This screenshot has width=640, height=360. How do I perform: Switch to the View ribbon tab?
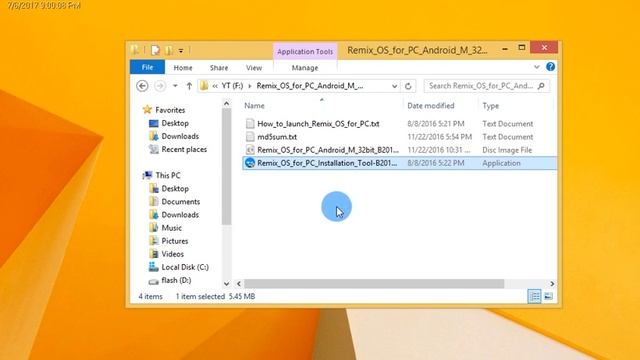tap(254, 68)
